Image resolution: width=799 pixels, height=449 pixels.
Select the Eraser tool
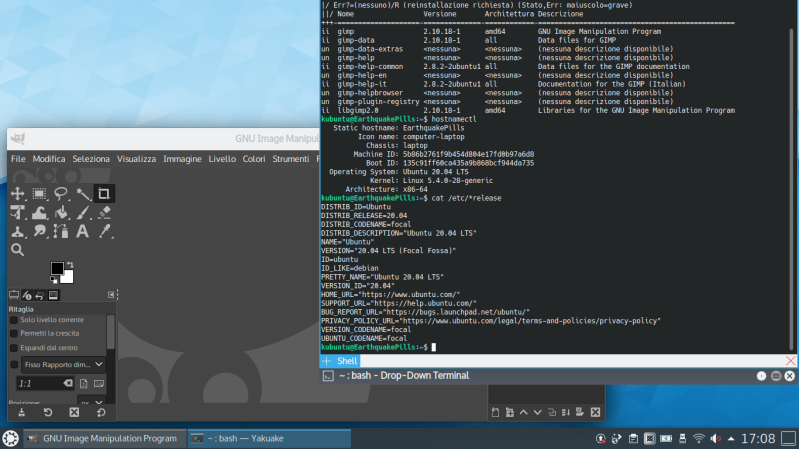(104, 213)
